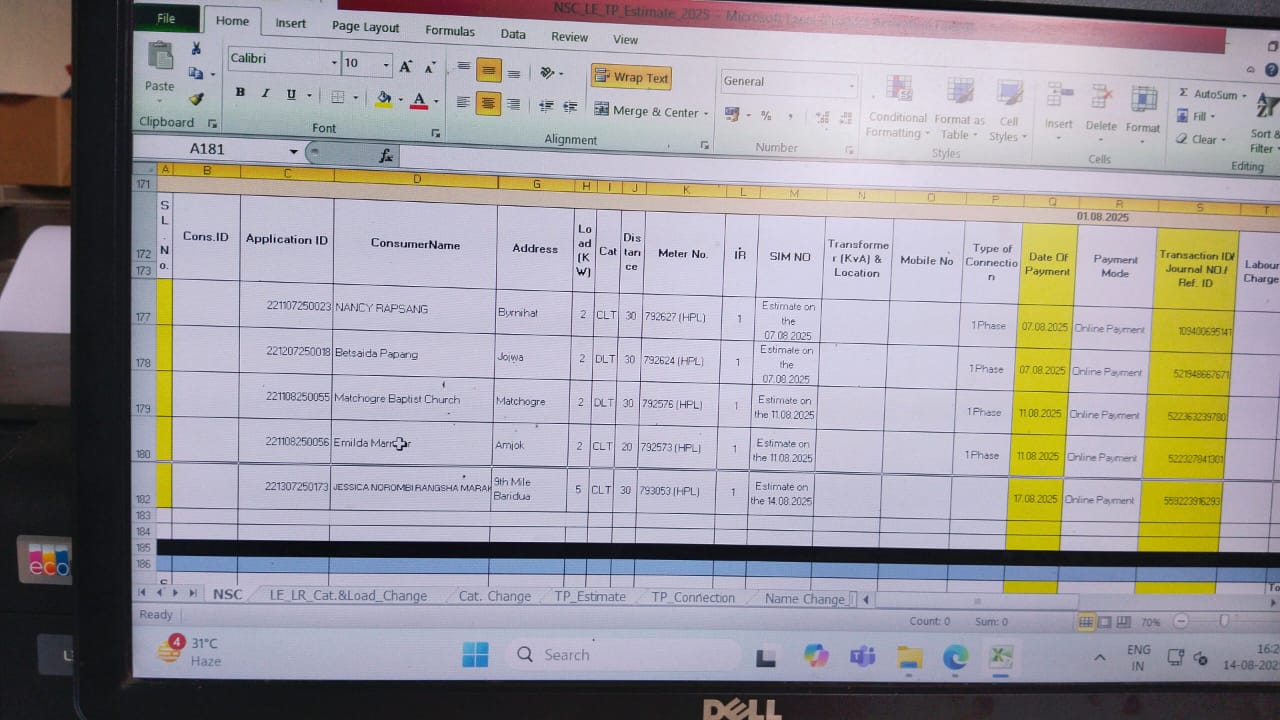Click the Windows Start button

point(475,654)
